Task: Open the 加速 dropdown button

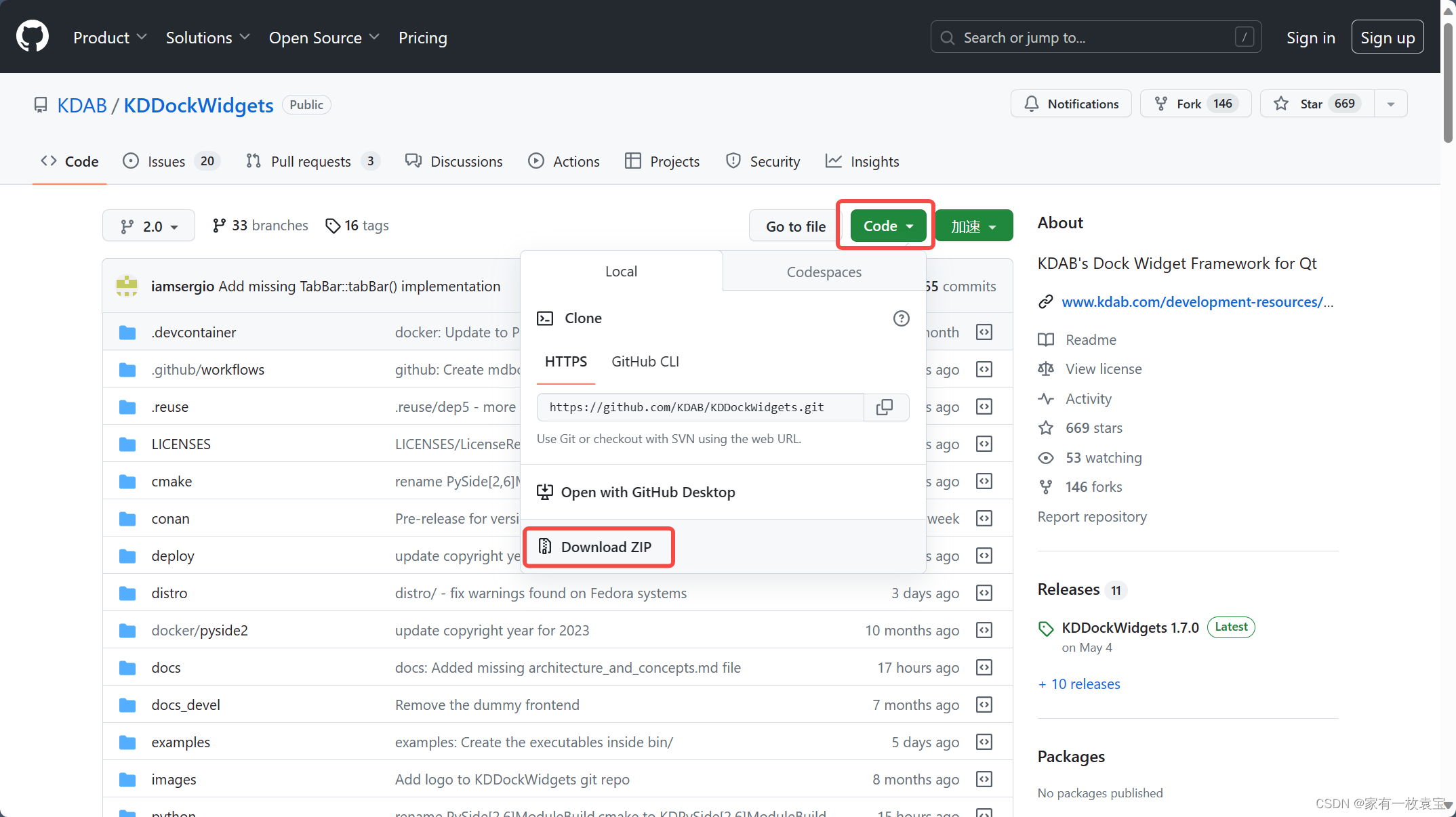Action: click(x=974, y=226)
